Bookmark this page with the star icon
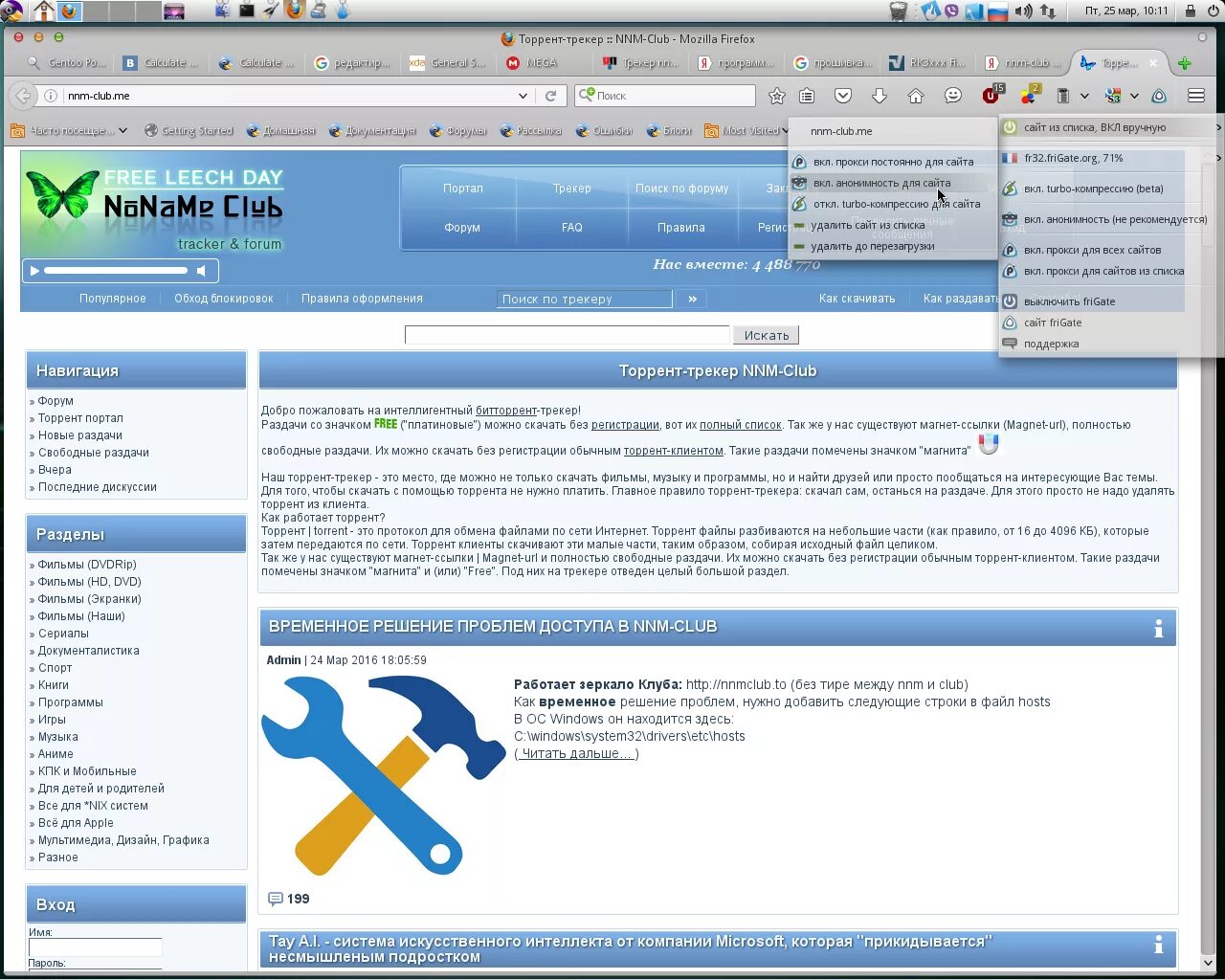 tap(777, 96)
